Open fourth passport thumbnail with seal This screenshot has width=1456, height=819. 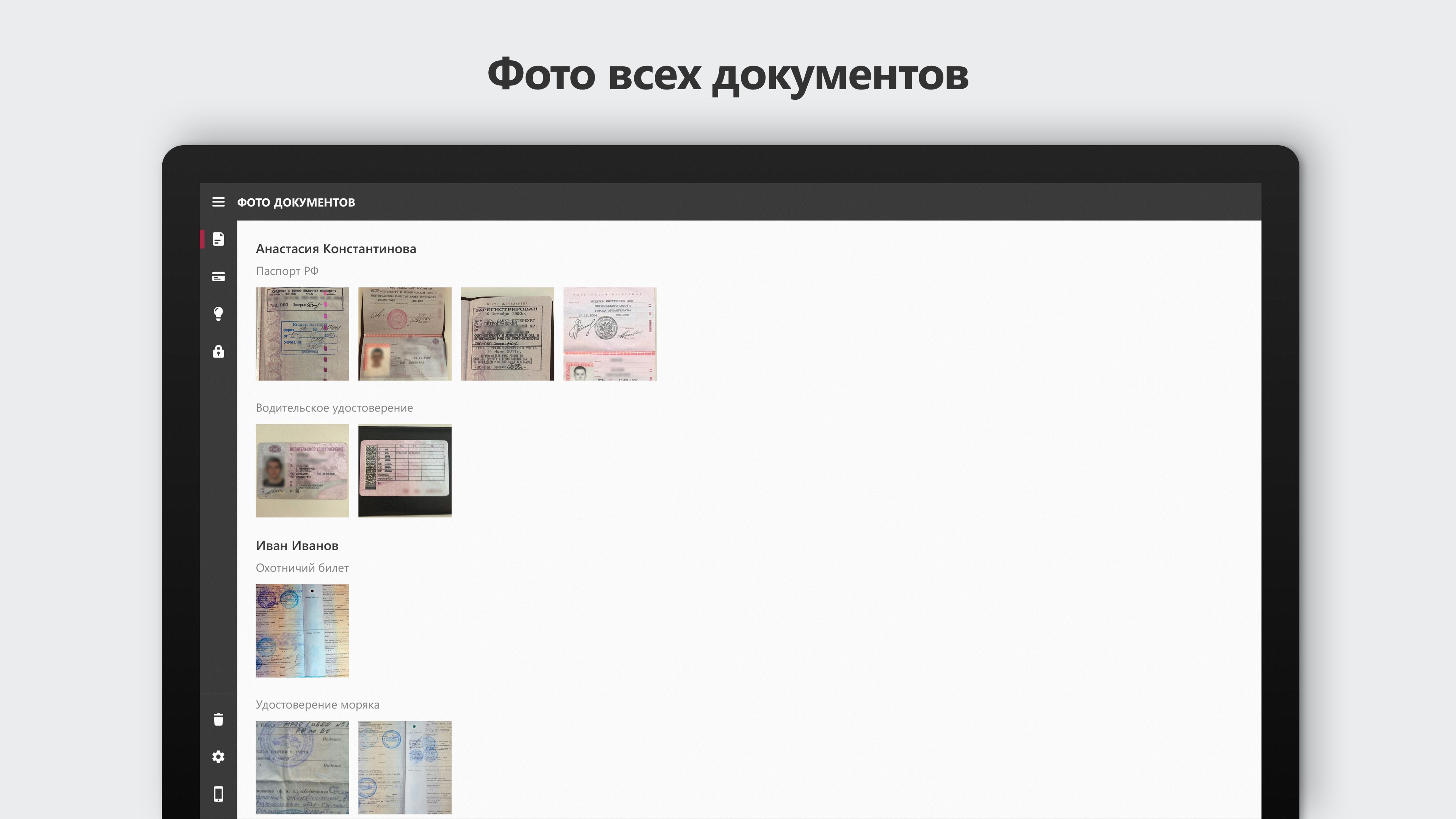tap(609, 334)
